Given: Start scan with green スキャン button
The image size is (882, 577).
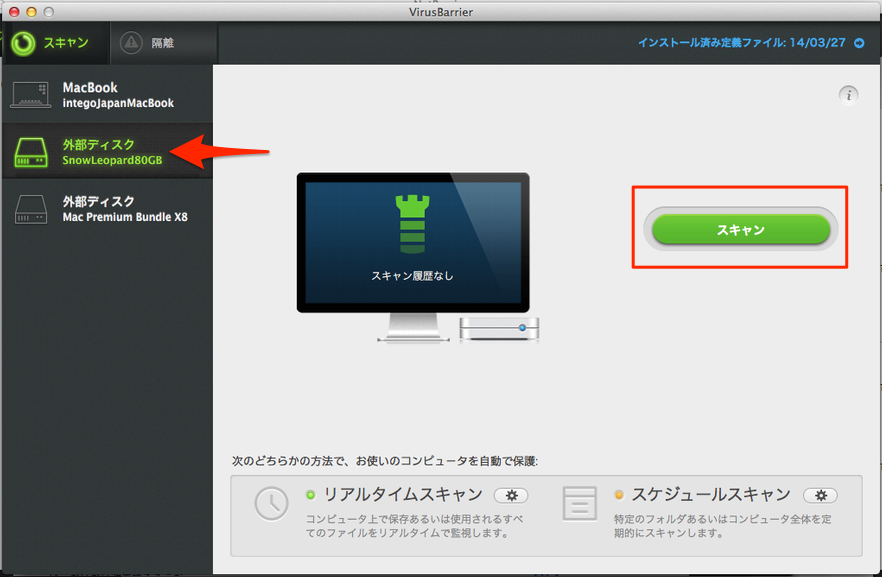Looking at the screenshot, I should click(741, 229).
